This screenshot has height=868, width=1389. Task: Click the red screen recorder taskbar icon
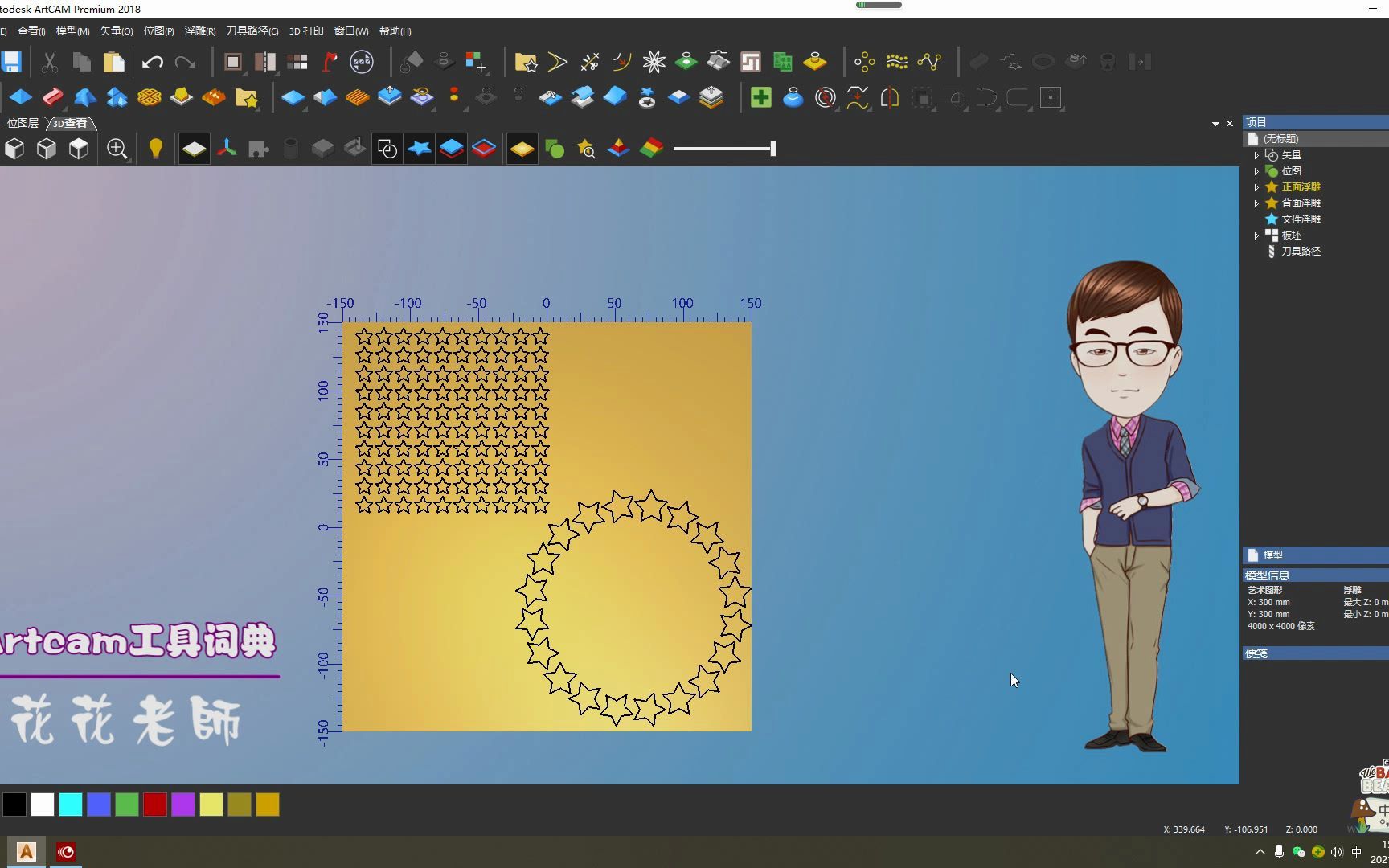tap(66, 852)
